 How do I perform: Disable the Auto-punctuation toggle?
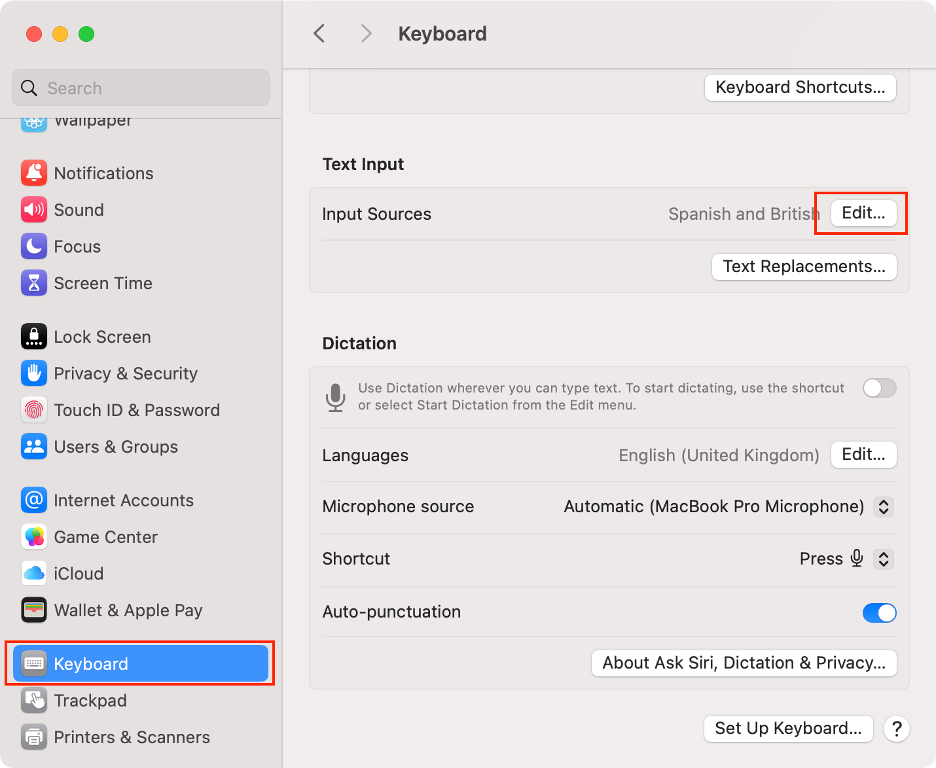878,612
